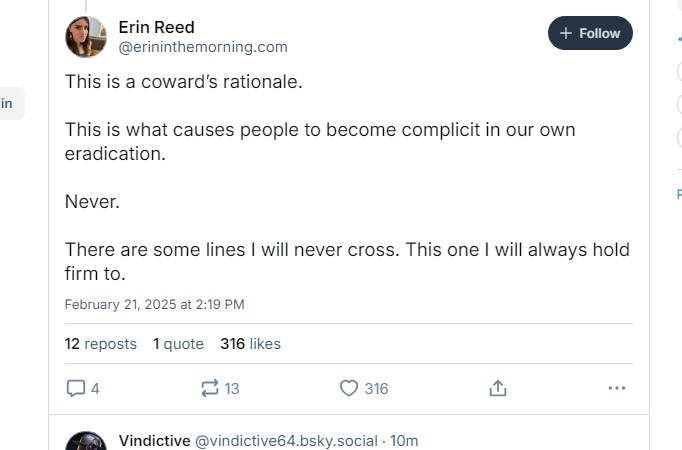Click the partially visible Sign in button
This screenshot has width=682, height=450.
[8, 103]
